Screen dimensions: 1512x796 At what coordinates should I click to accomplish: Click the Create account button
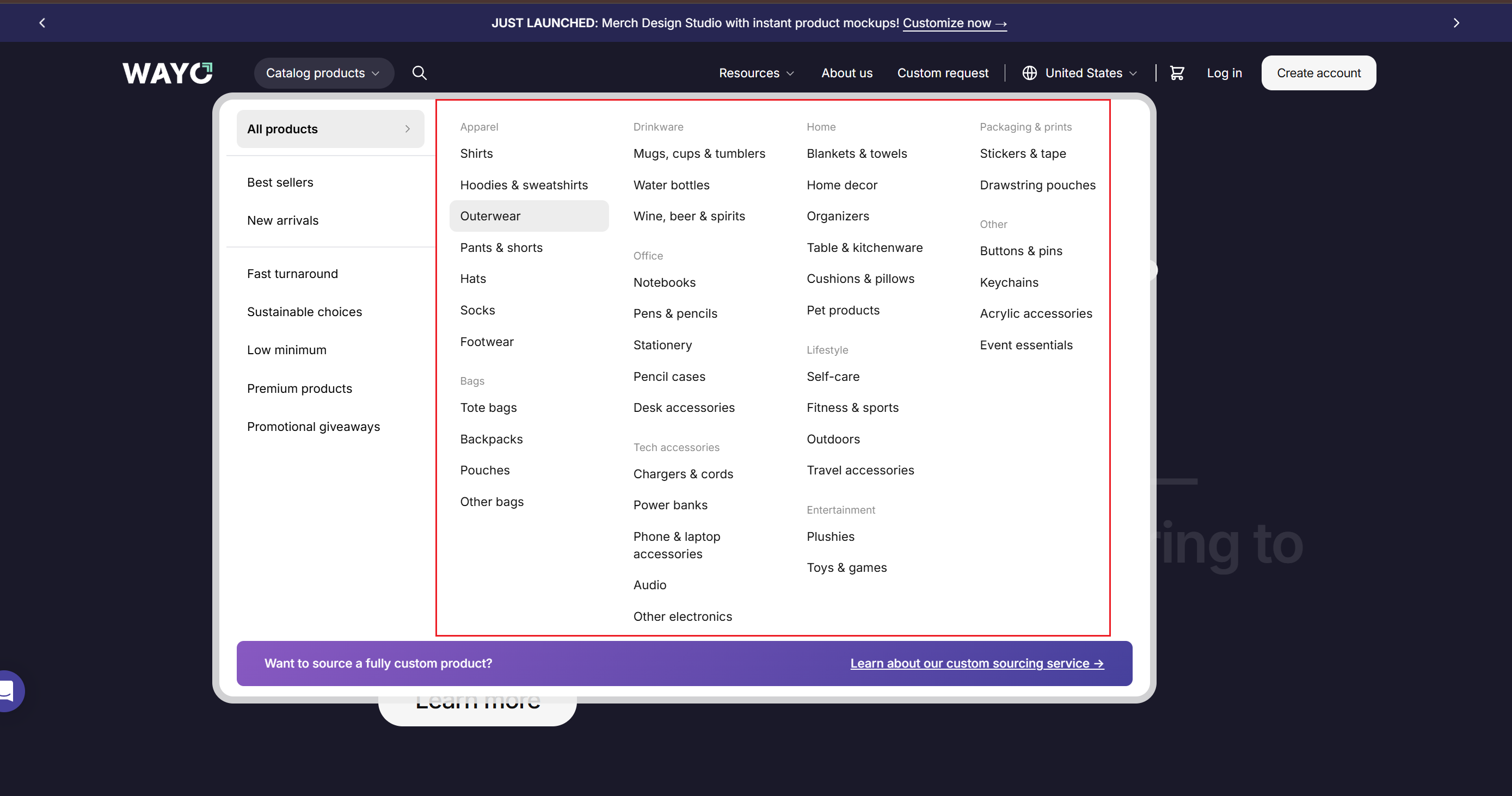1318,73
